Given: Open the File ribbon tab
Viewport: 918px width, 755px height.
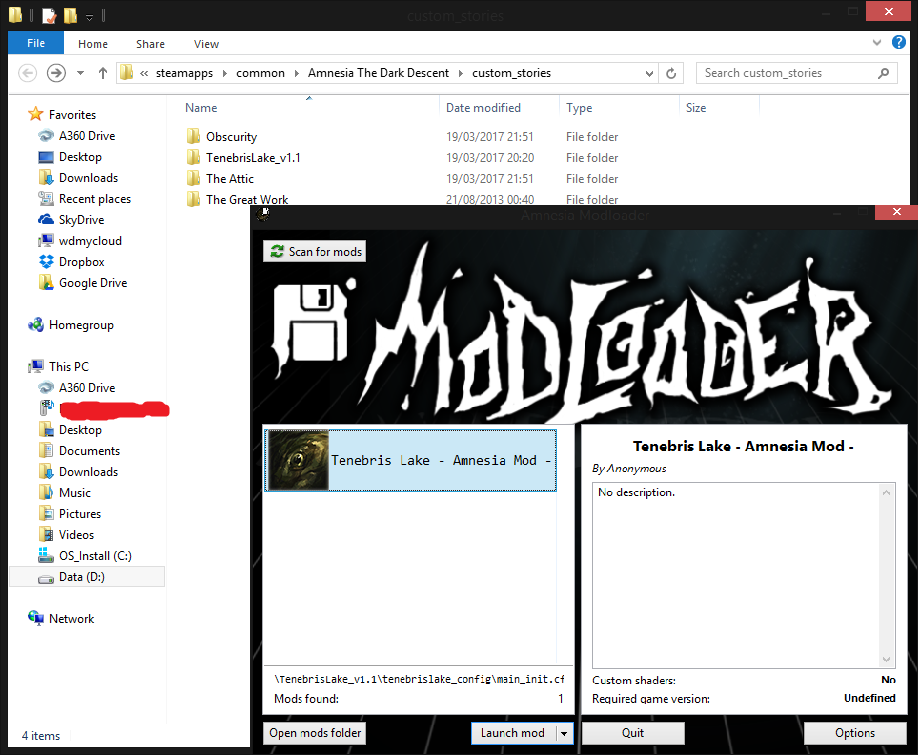Looking at the screenshot, I should point(36,44).
